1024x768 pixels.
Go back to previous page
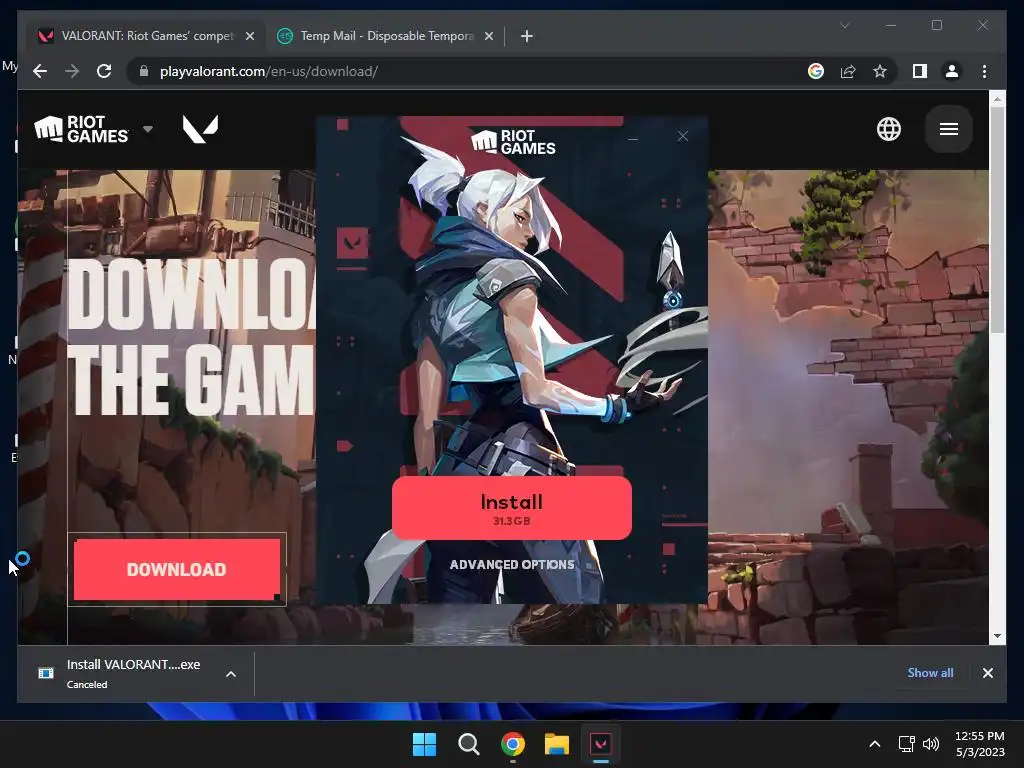[x=40, y=71]
